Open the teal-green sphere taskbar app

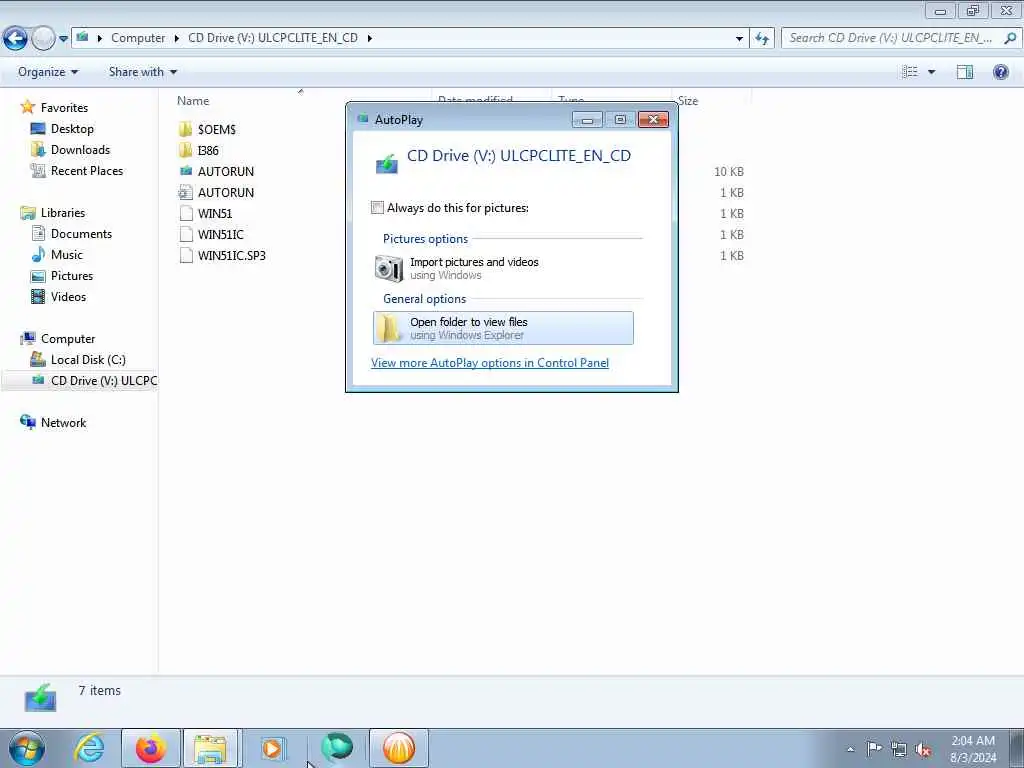336,748
